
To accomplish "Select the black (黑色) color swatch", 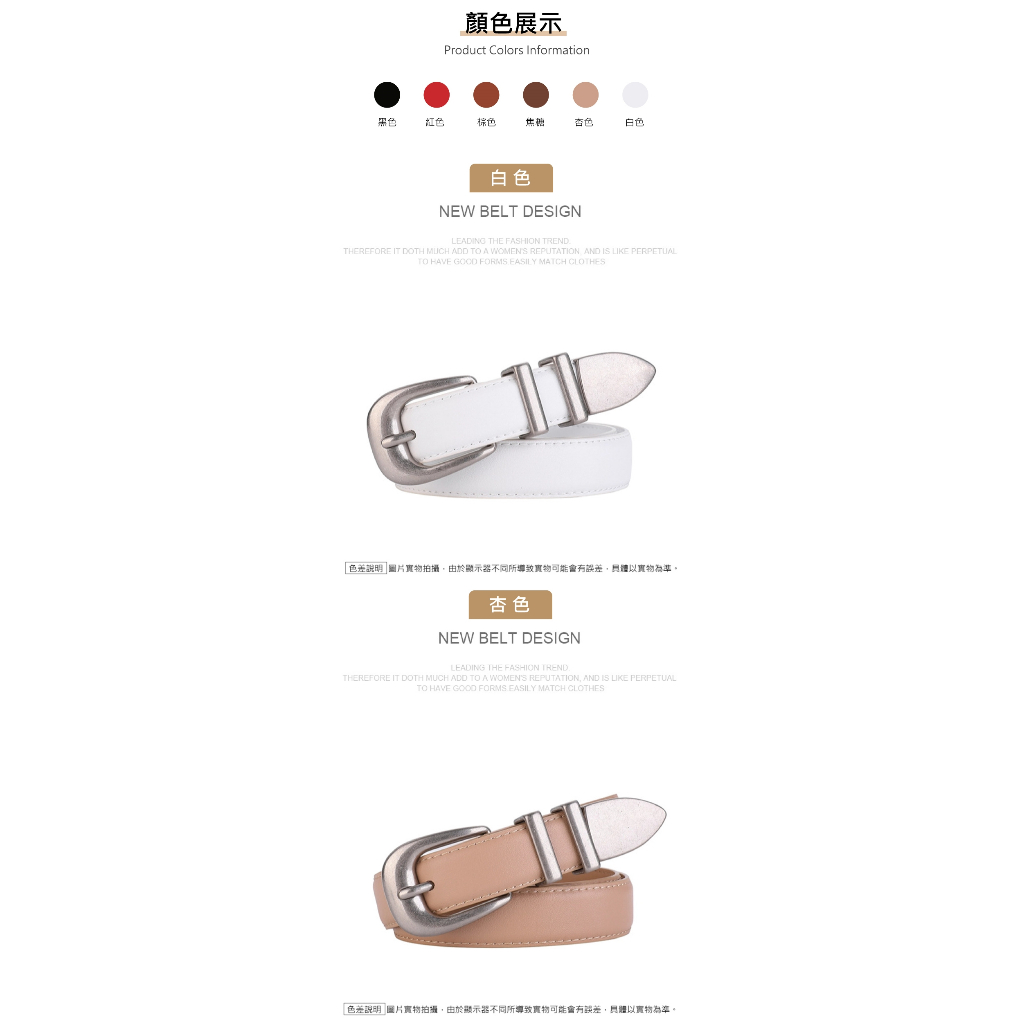I will 387,95.
